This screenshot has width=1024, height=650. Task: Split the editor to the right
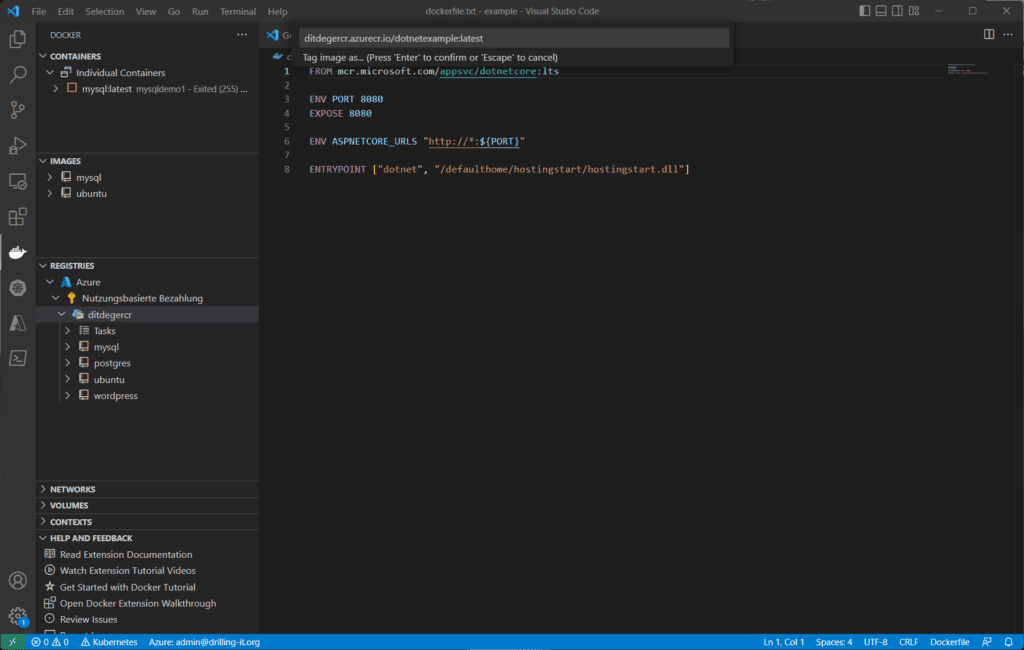(x=989, y=35)
